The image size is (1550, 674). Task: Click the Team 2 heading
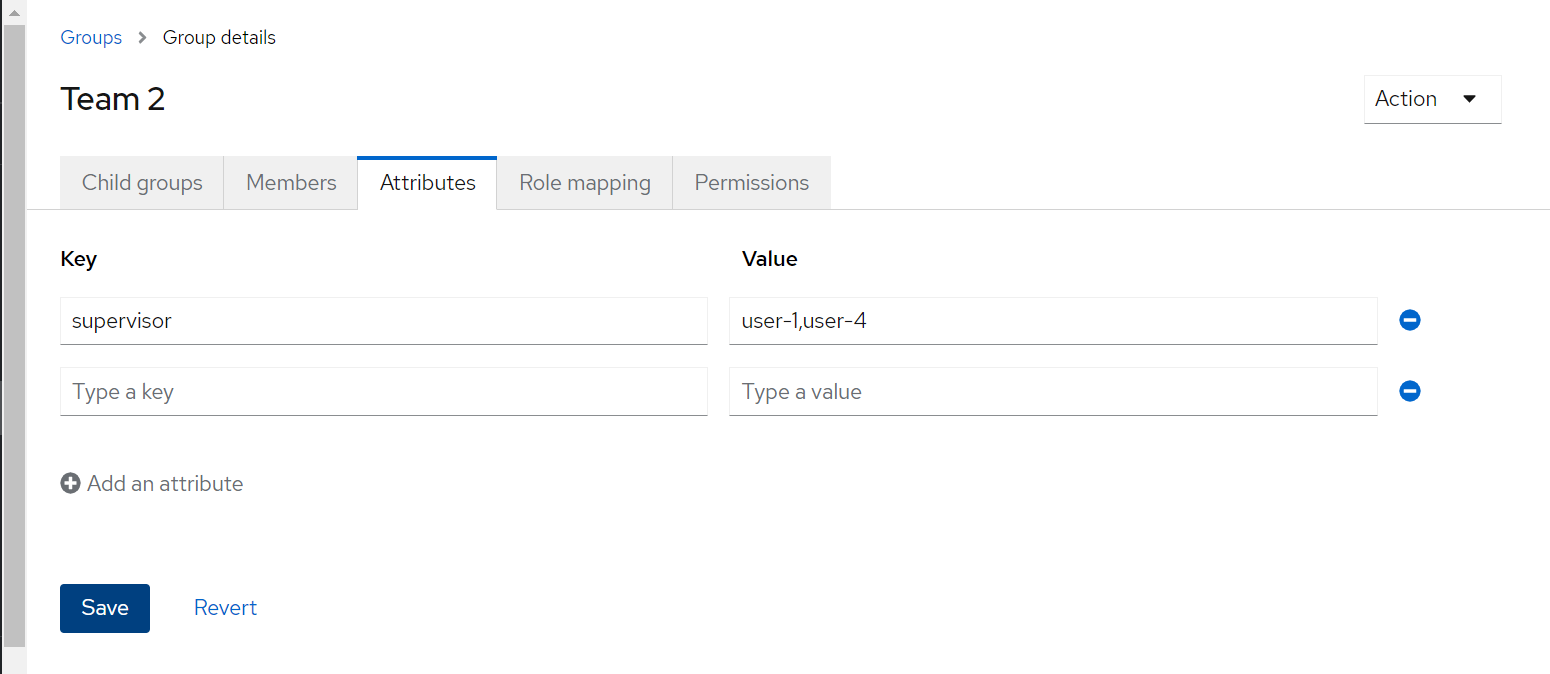[113, 99]
